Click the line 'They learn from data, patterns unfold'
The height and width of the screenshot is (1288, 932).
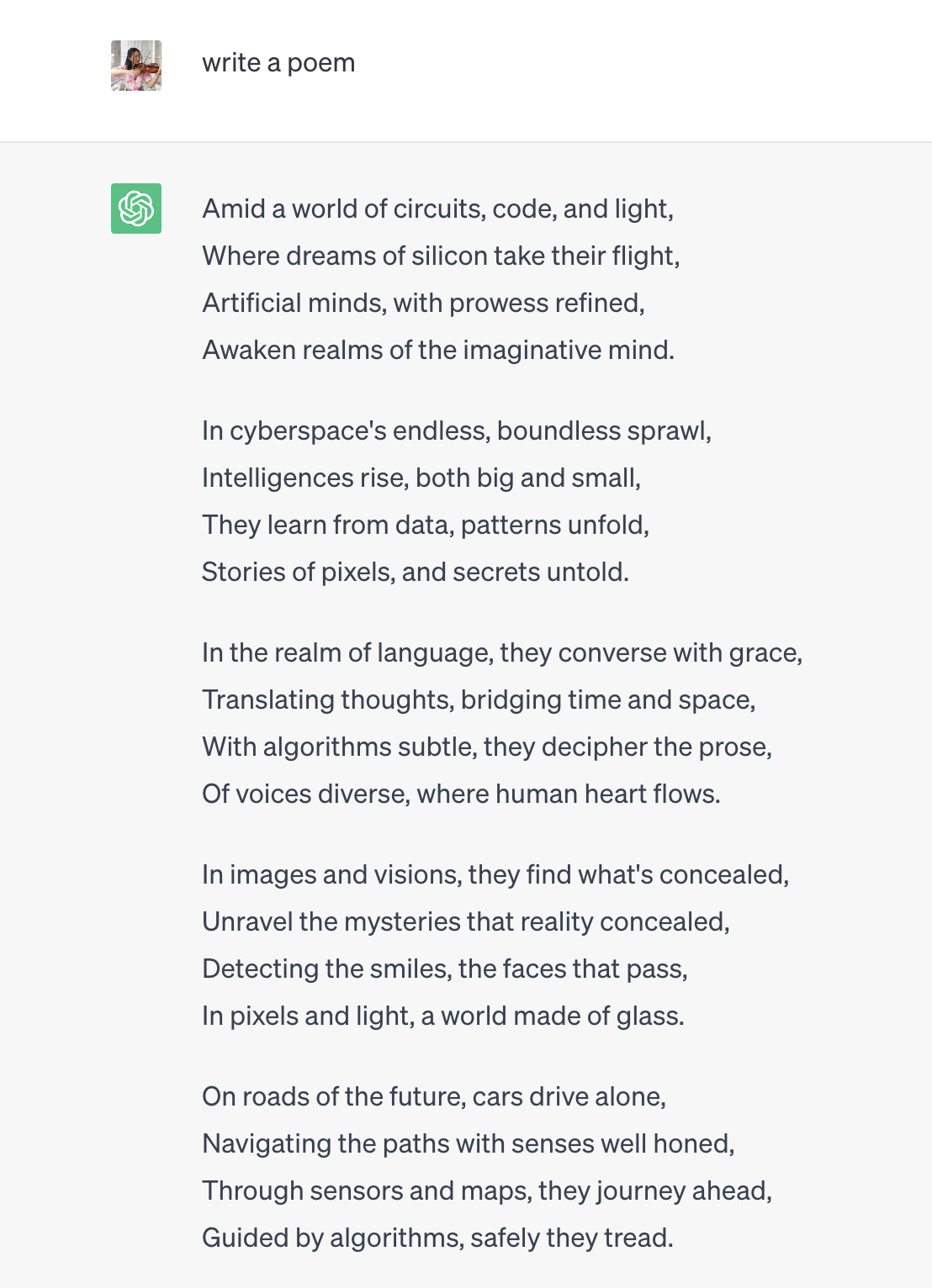(426, 525)
